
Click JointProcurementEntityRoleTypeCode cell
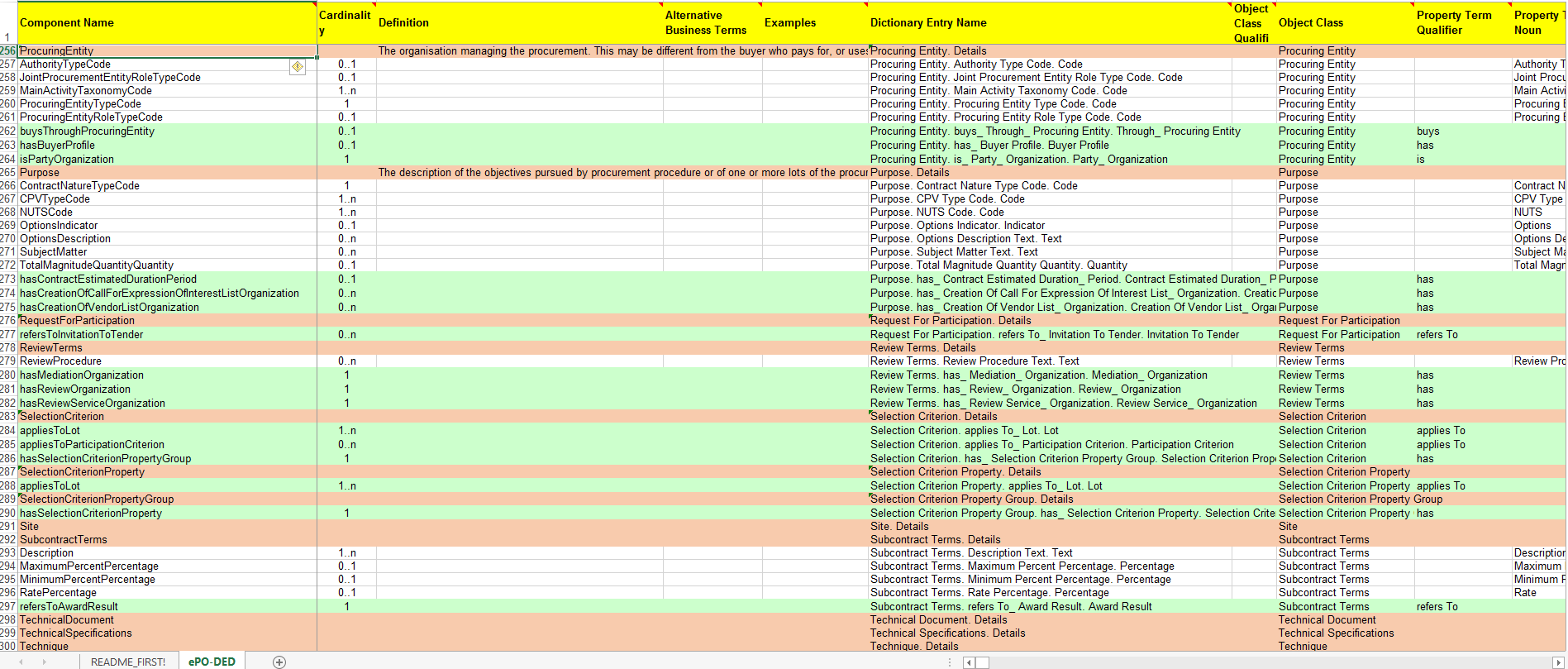[x=167, y=78]
